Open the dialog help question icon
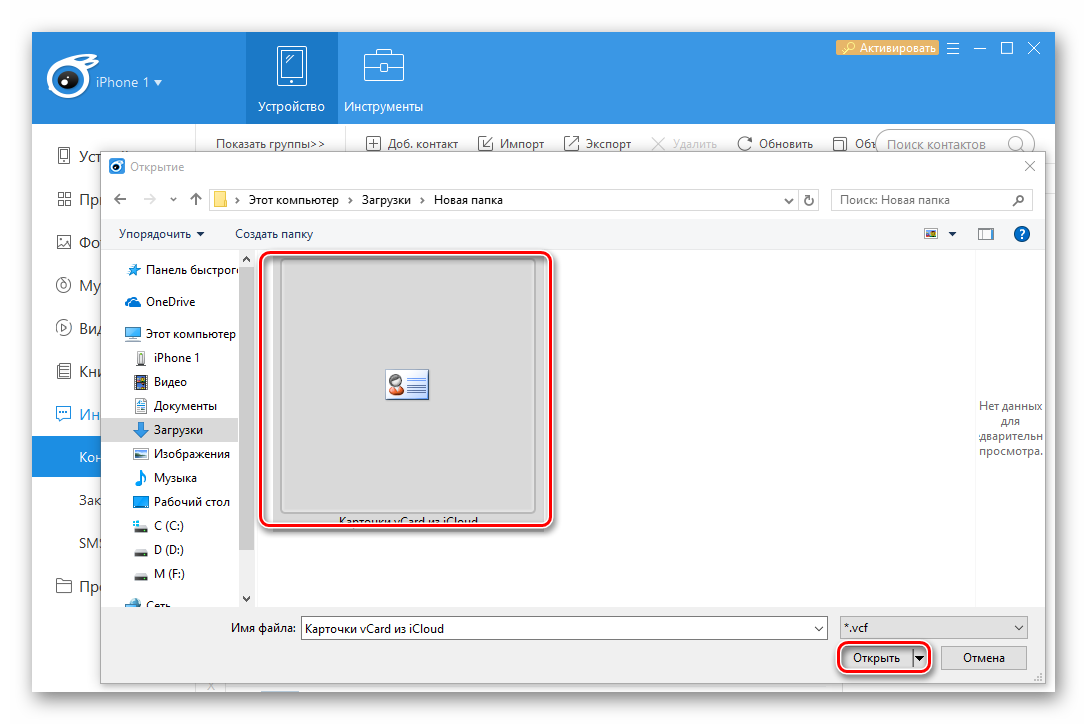 1021,234
